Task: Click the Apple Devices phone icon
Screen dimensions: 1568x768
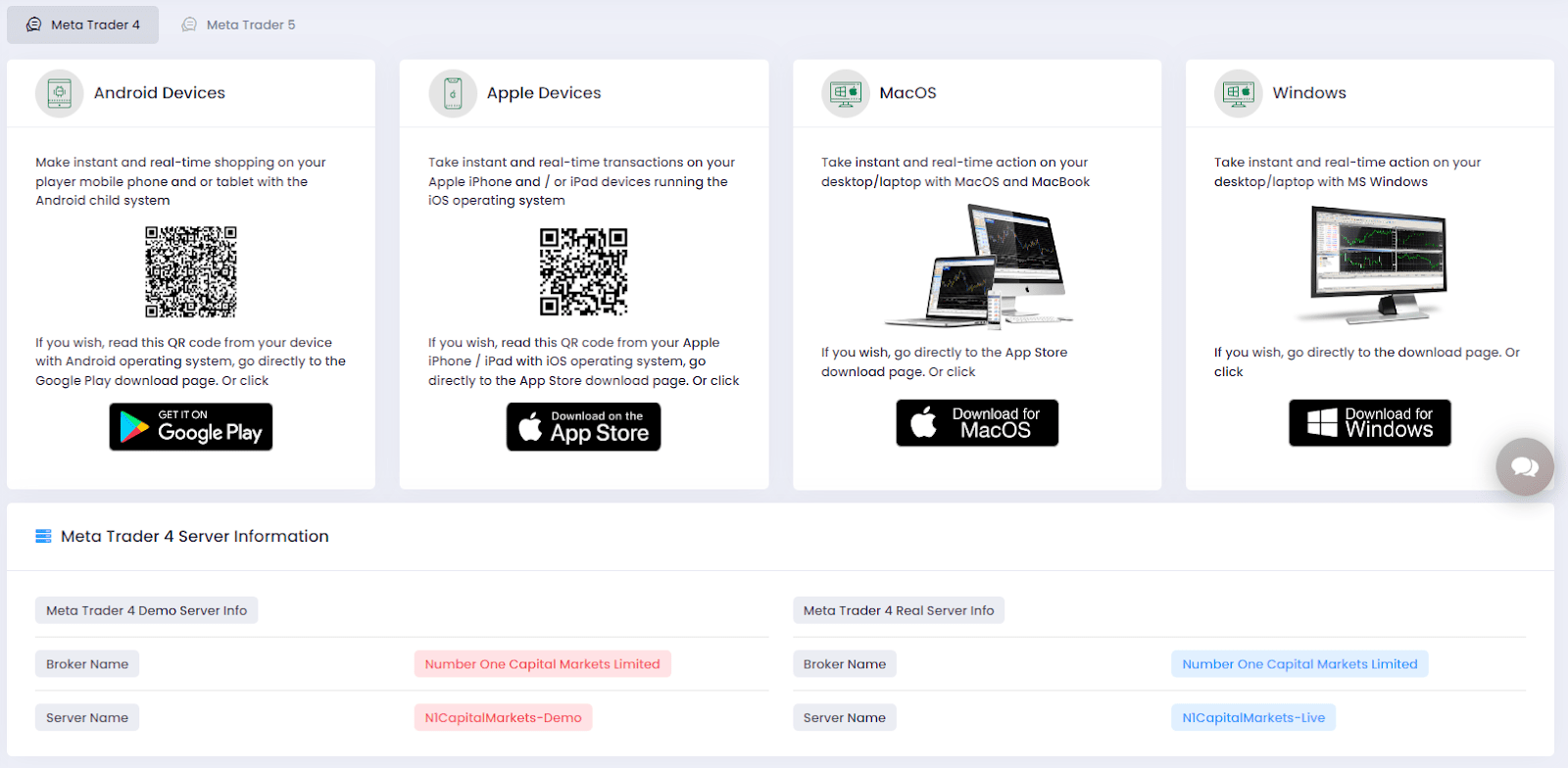Action: pos(453,93)
